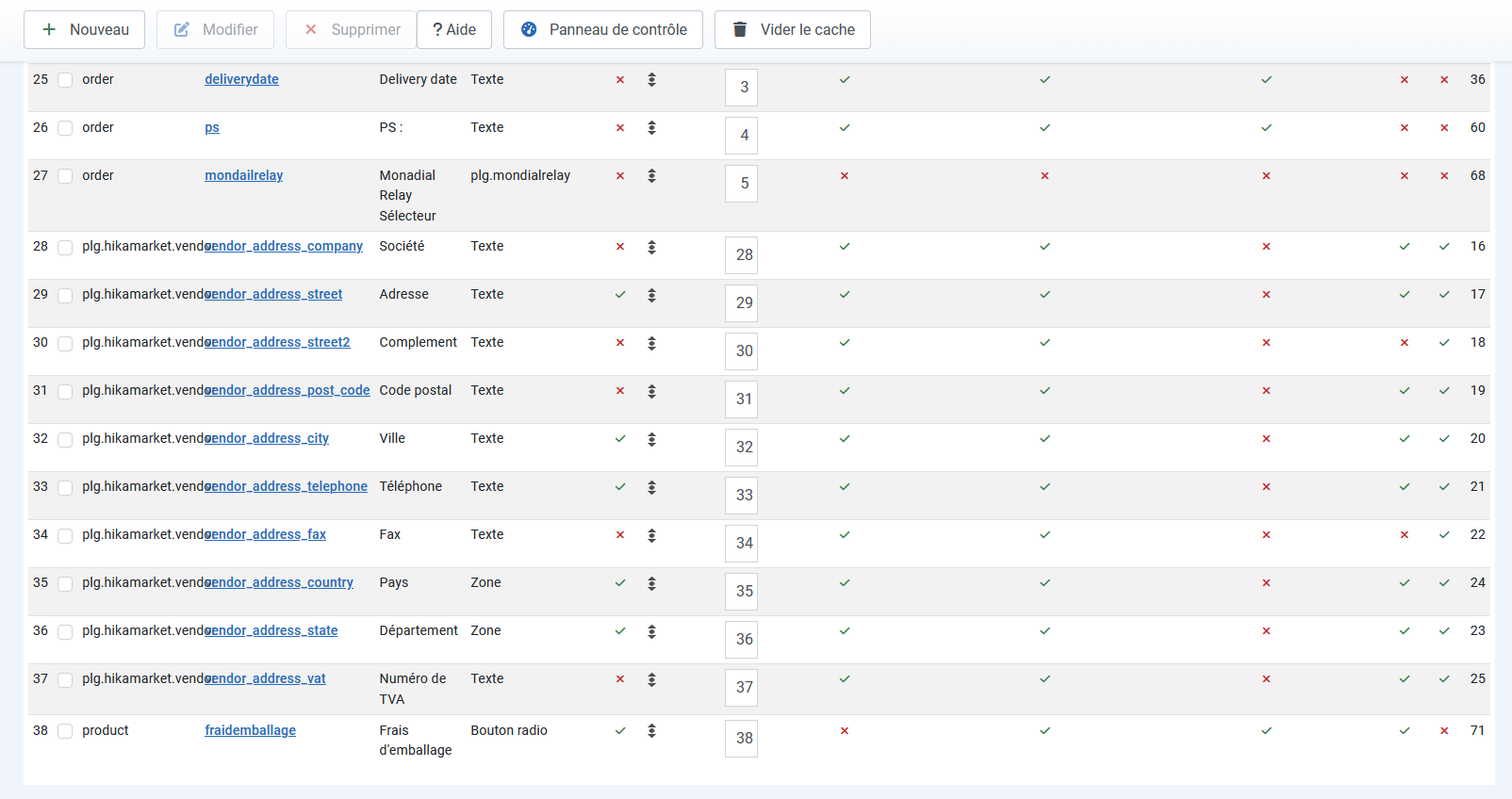Click the order input showing 28

coord(742,255)
